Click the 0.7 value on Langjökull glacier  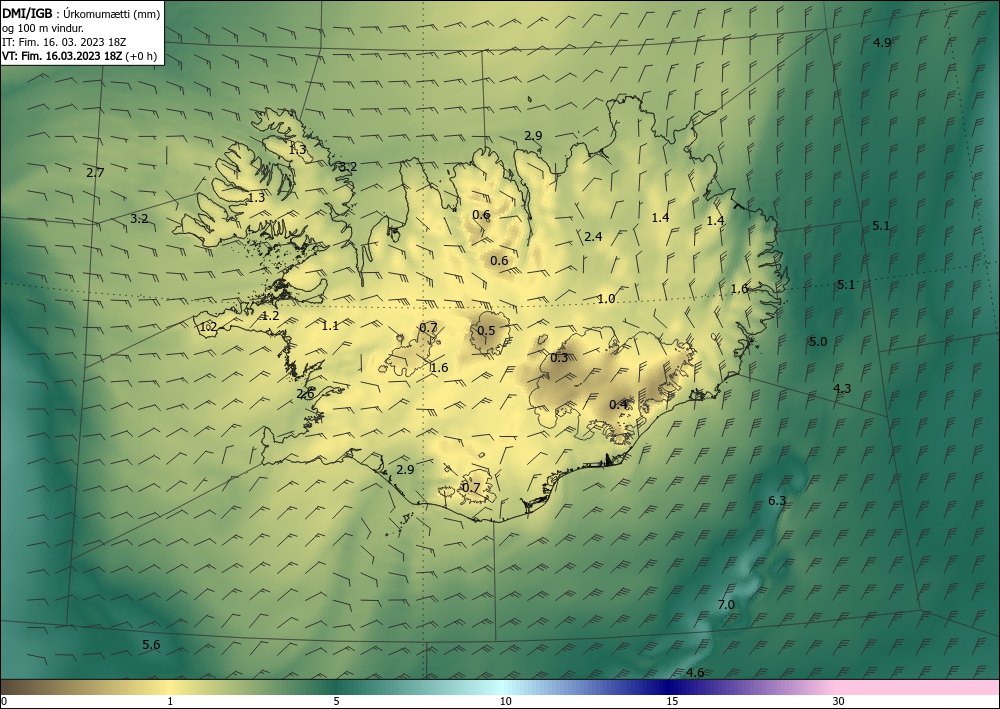pyautogui.click(x=428, y=328)
